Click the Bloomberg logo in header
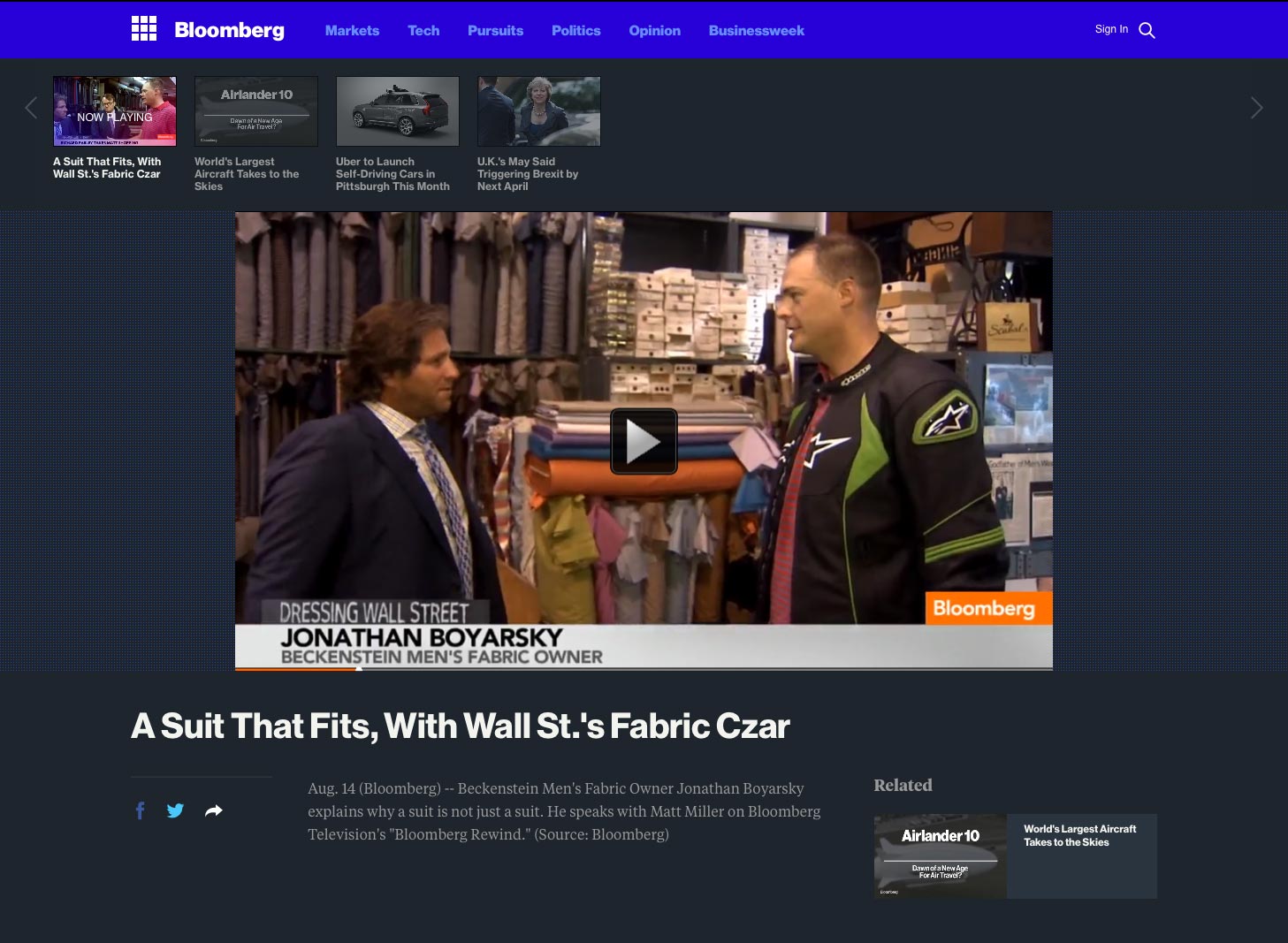This screenshot has height=943, width=1288. [x=229, y=30]
